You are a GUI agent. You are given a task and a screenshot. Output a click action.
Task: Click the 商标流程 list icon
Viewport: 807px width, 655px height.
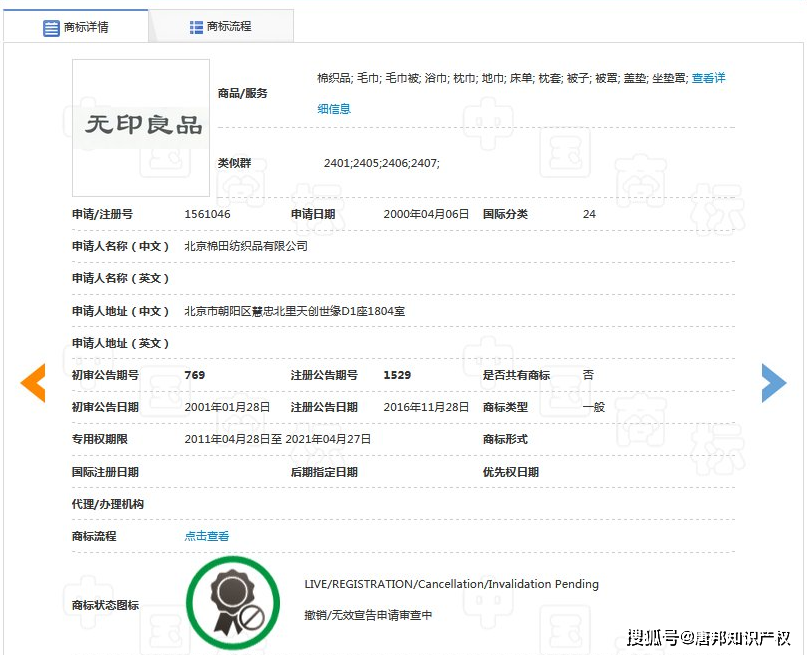(196, 27)
